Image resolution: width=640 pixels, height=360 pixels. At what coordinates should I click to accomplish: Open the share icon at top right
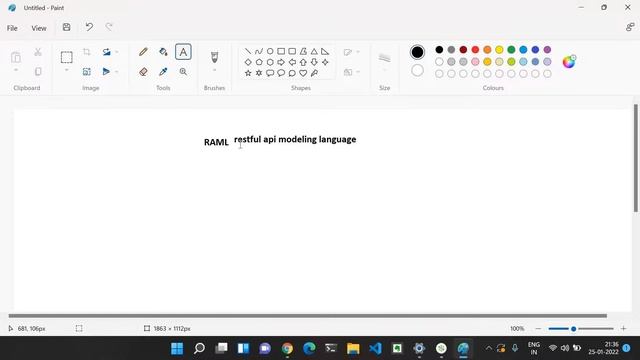point(630,27)
